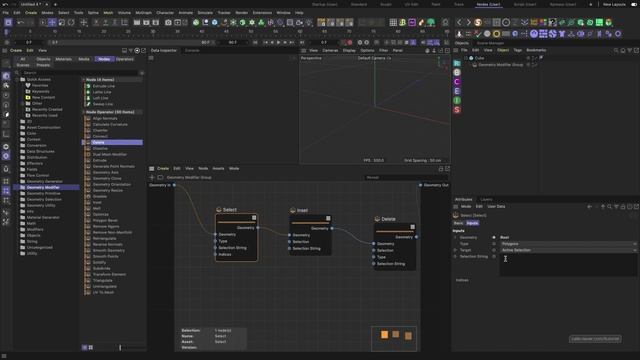Click the green badge icon above red S
The image size is (640, 360).
coord(457,100)
